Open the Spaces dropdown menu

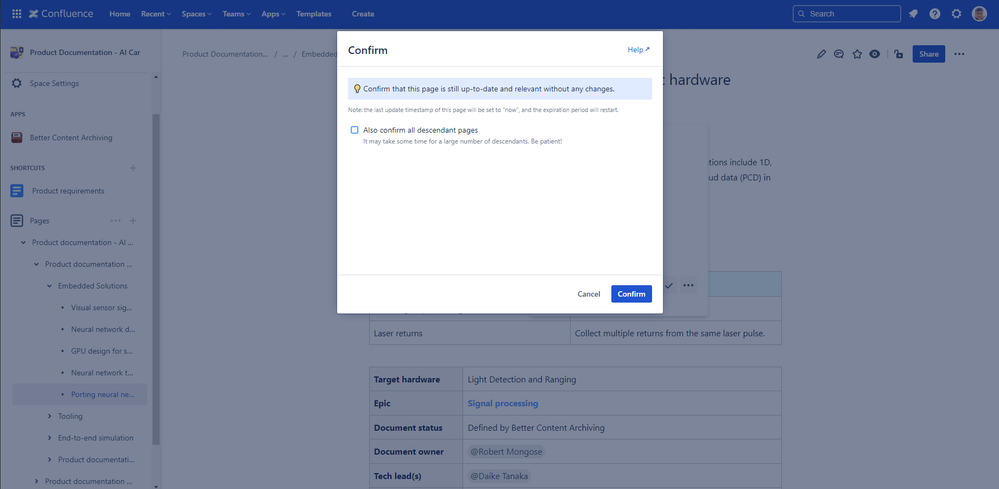click(x=196, y=14)
